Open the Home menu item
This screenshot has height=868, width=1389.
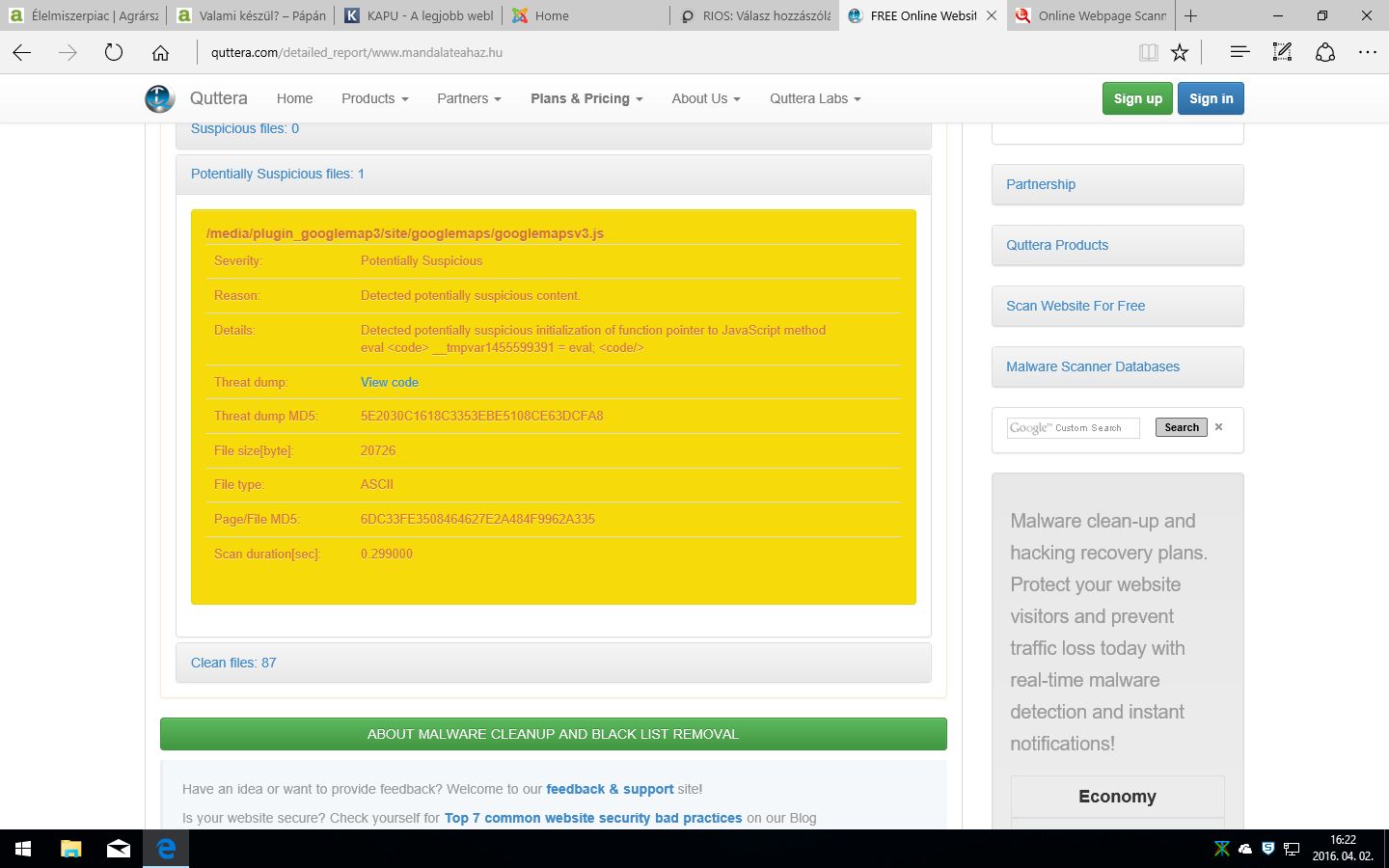pyautogui.click(x=294, y=98)
